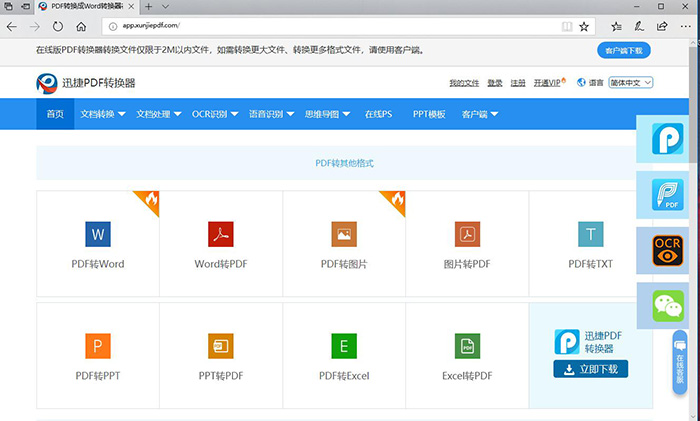Open the PDF转TXT converter icon
700x421 pixels.
pyautogui.click(x=590, y=234)
